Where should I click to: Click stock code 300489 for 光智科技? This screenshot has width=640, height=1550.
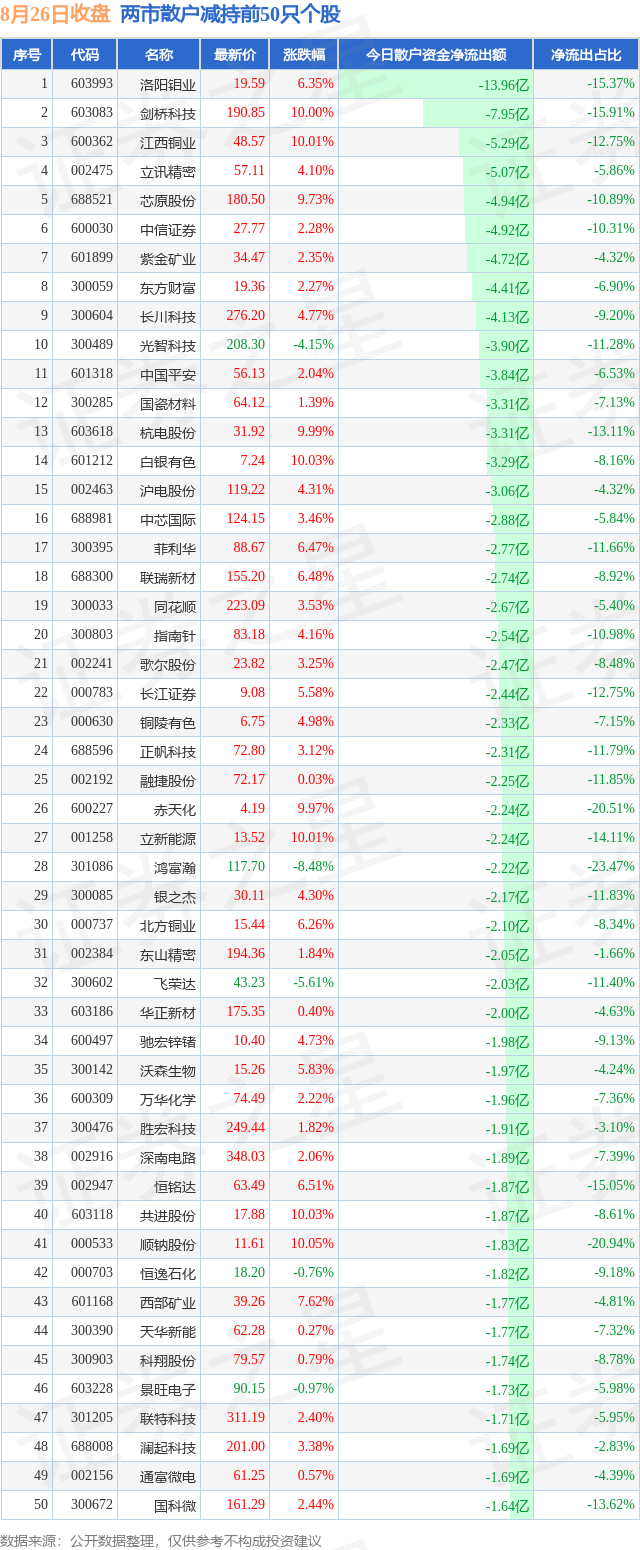91,345
